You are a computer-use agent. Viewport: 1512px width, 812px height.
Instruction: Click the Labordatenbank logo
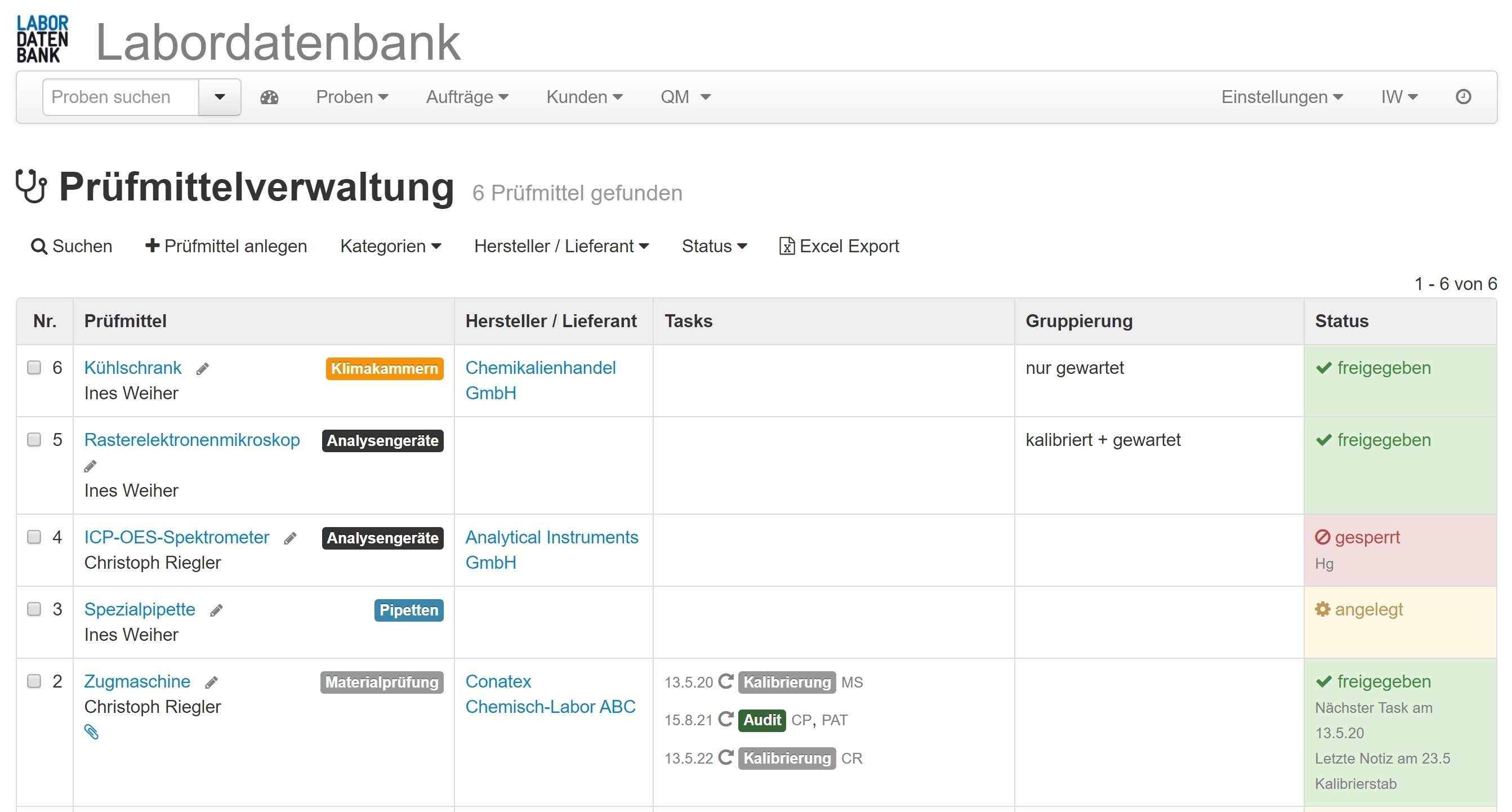pyautogui.click(x=42, y=39)
